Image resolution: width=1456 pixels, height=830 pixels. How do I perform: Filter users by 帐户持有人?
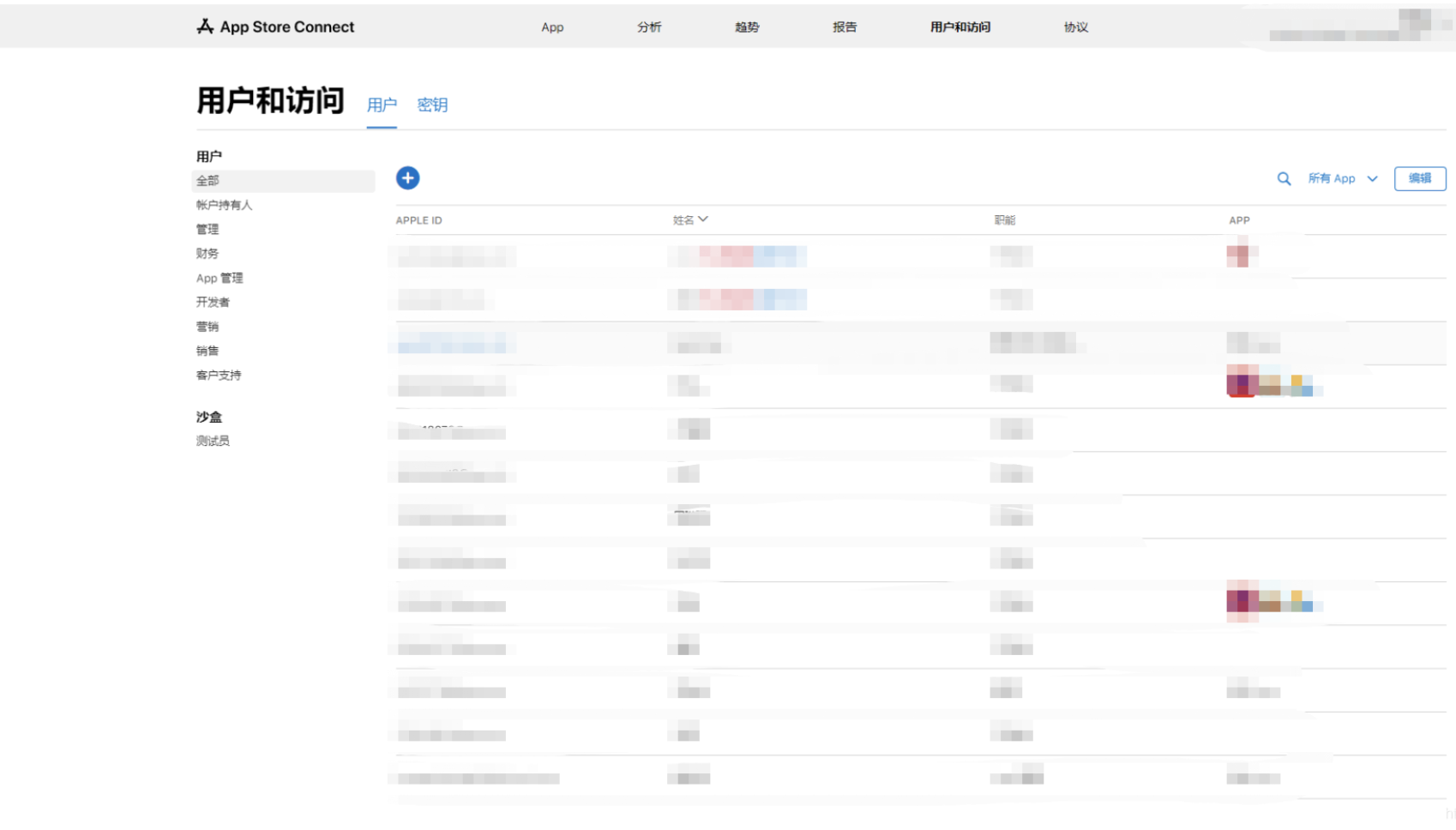pyautogui.click(x=224, y=205)
